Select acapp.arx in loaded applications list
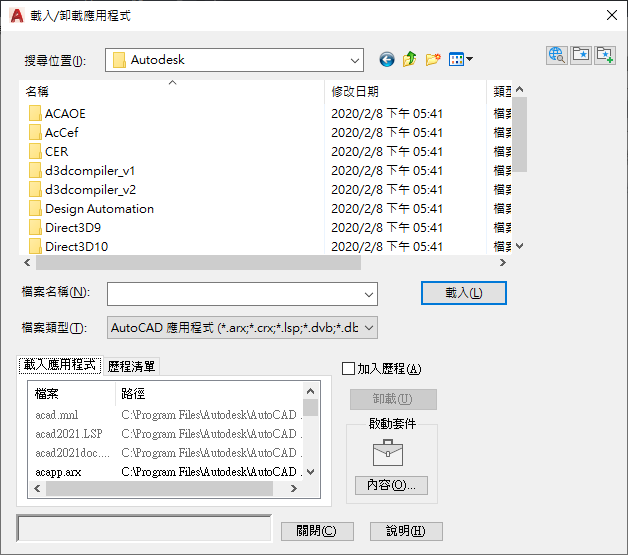Image resolution: width=628 pixels, height=555 pixels. (x=58, y=472)
